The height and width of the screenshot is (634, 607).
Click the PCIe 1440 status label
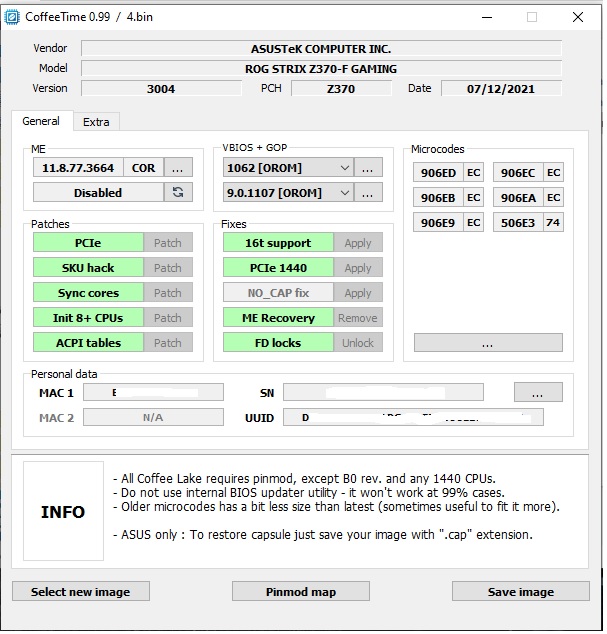[278, 268]
